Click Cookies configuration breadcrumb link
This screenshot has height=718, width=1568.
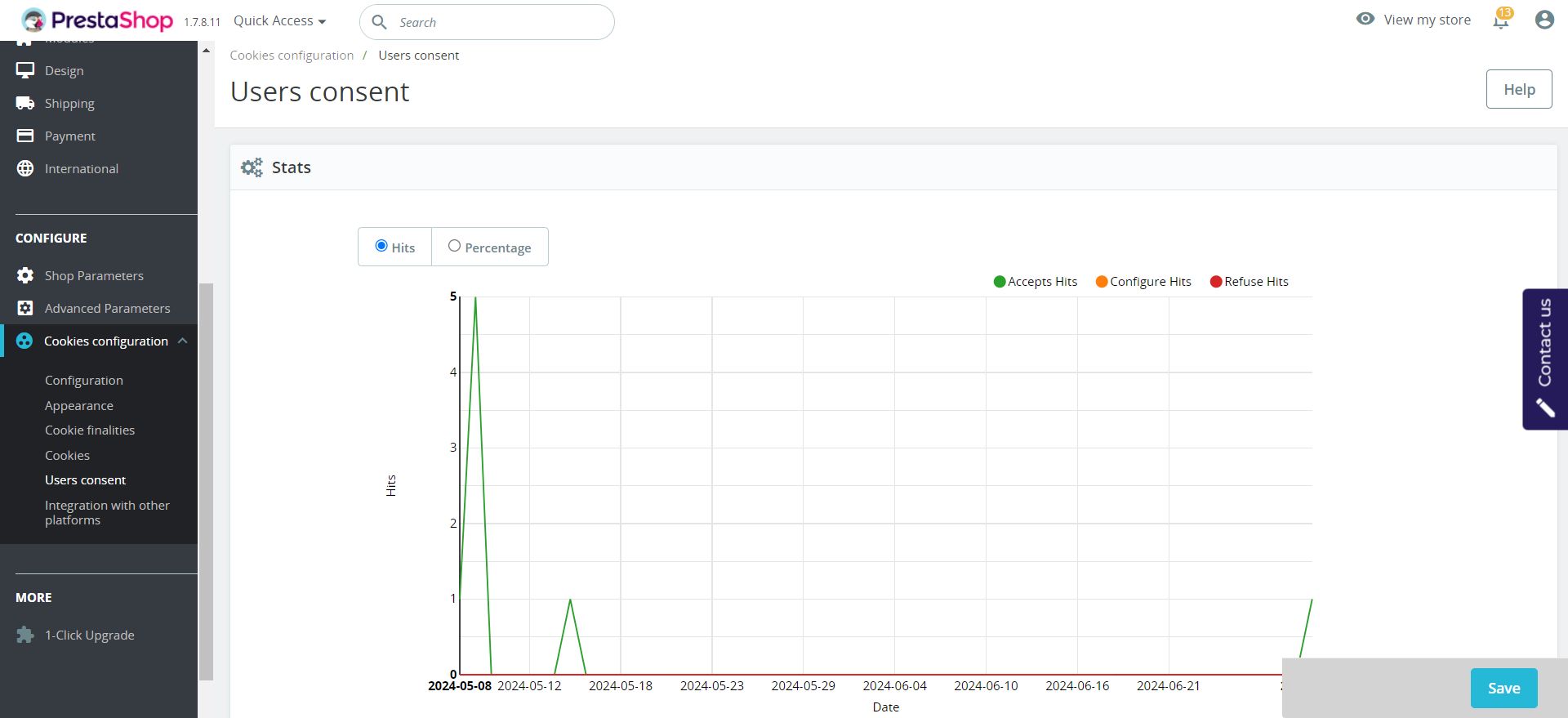292,56
